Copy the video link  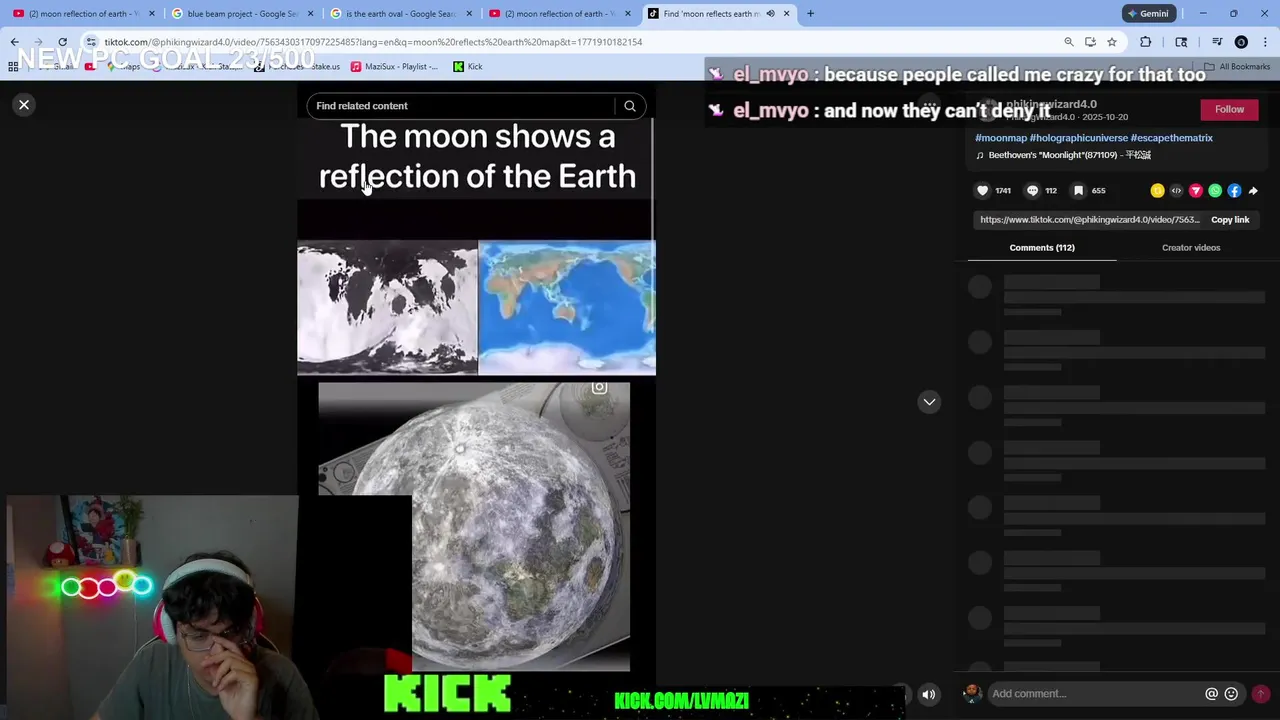coord(1230,220)
